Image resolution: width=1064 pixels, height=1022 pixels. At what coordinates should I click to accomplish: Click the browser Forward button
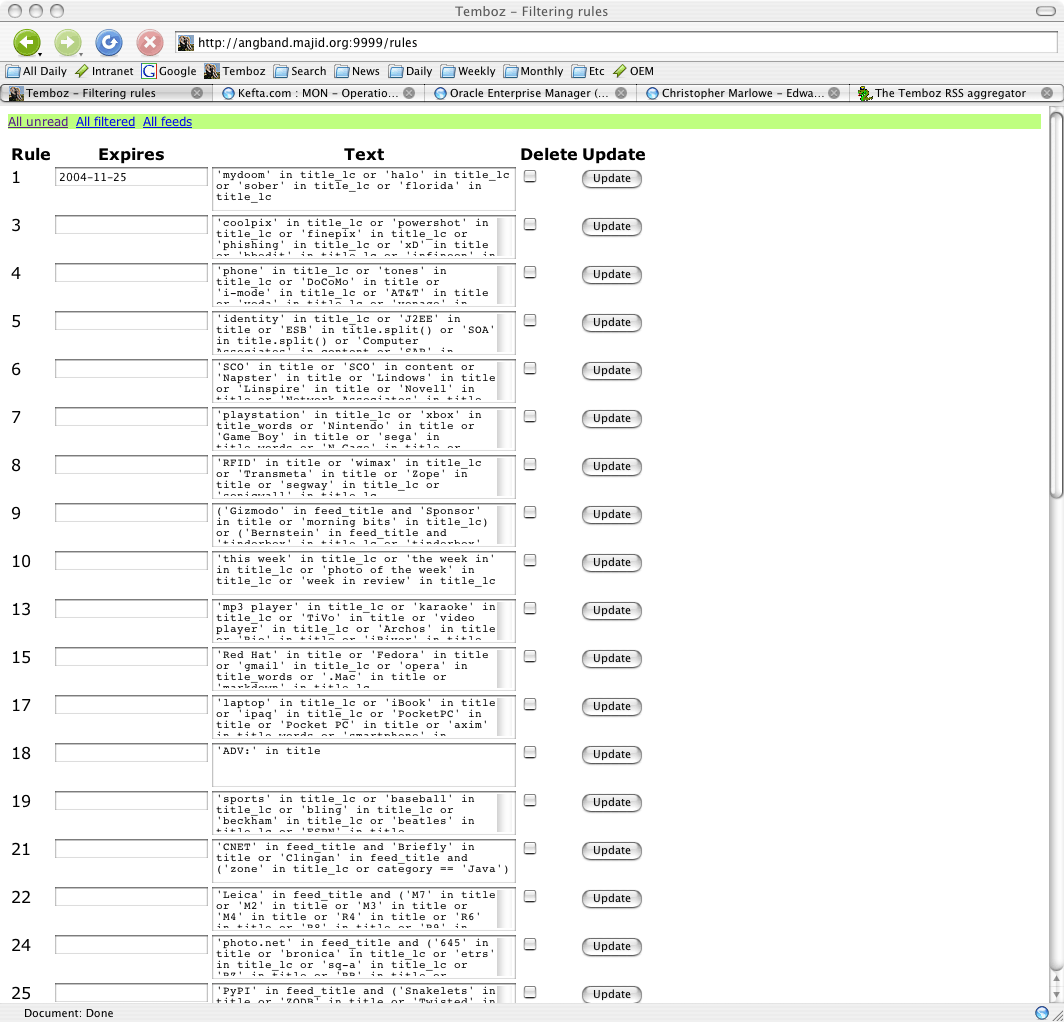click(x=67, y=43)
